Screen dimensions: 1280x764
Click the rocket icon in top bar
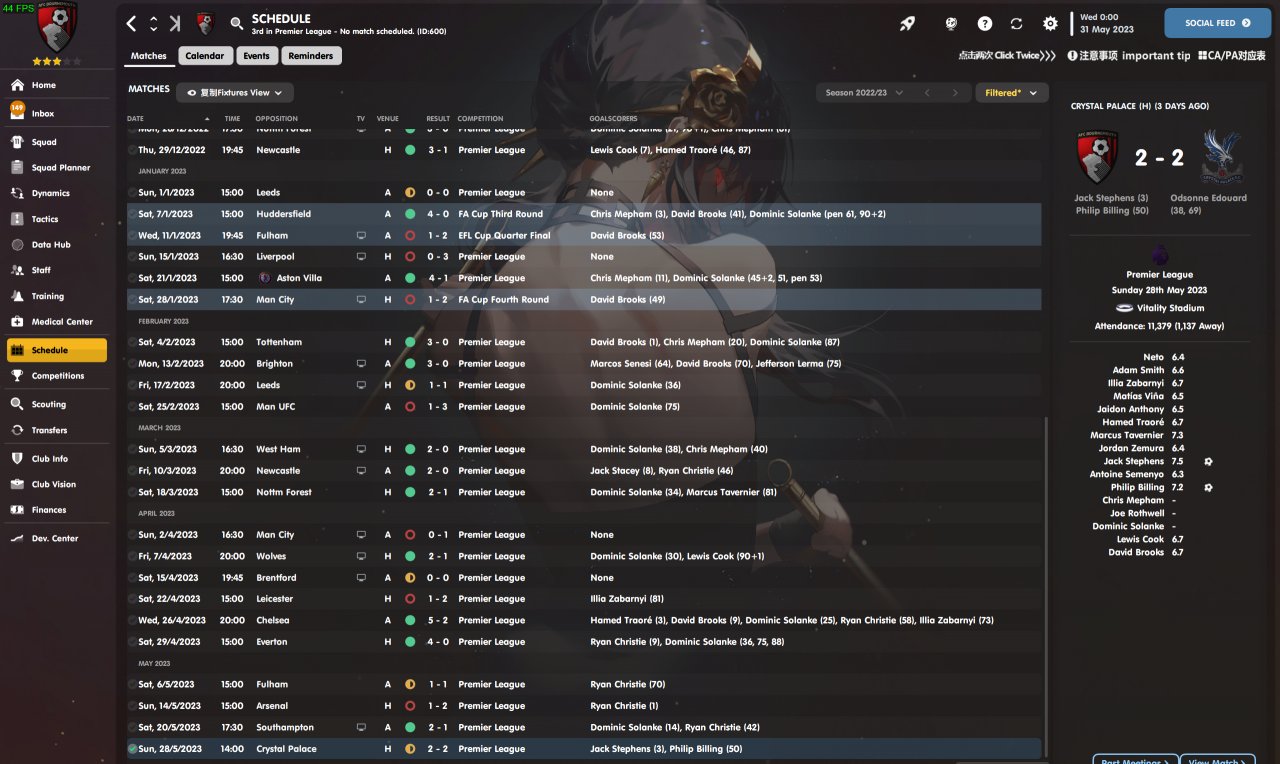(907, 23)
